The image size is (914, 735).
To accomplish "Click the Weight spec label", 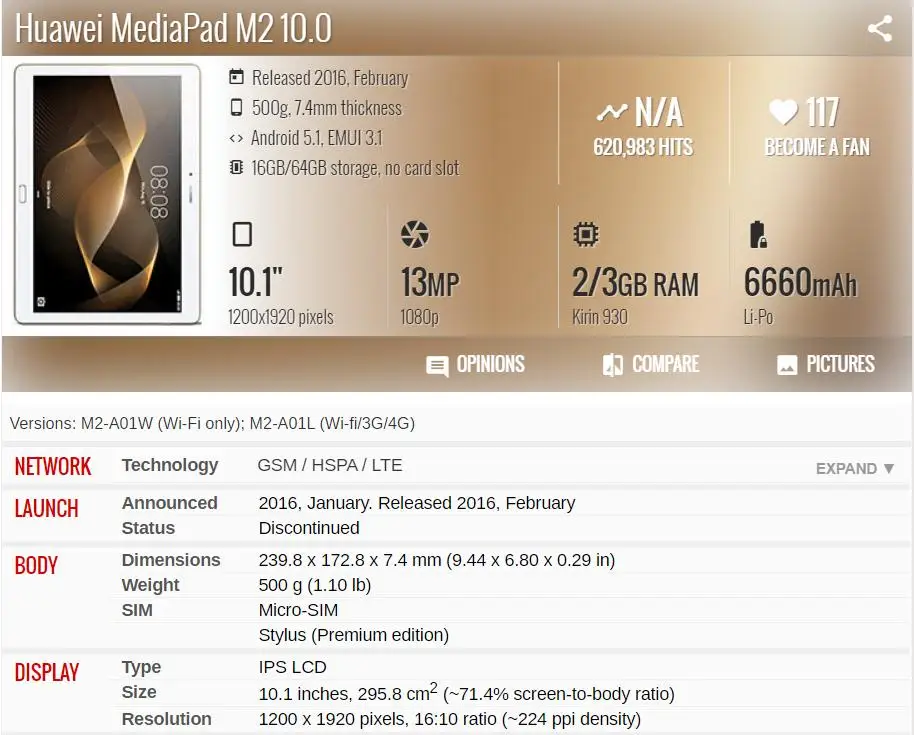I will coord(150,585).
